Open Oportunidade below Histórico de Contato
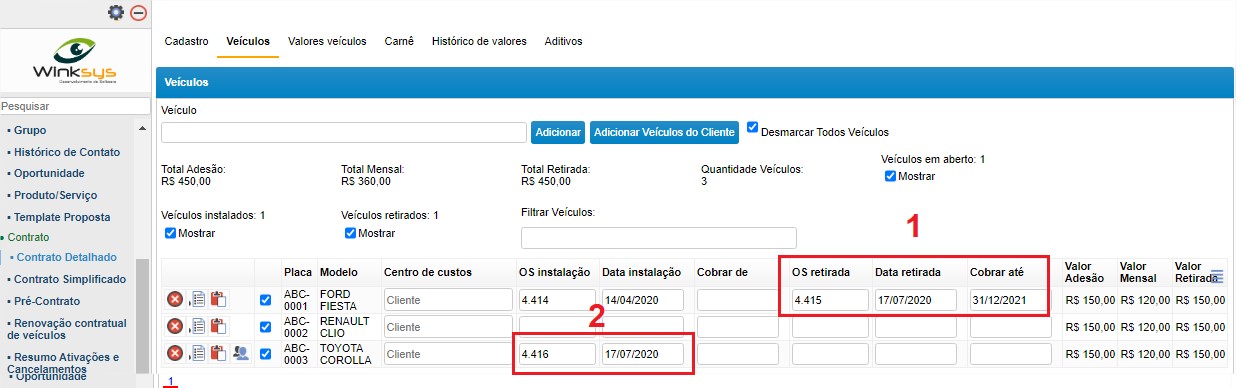Screen dimensions: 1241x388 tap(48, 173)
